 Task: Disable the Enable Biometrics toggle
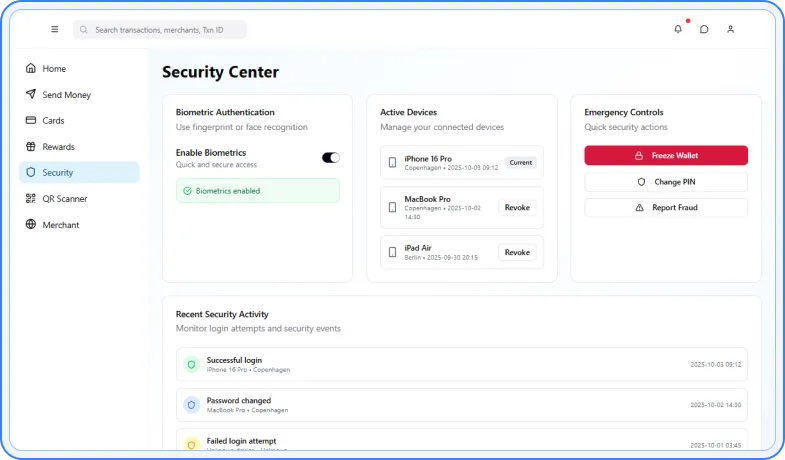coord(331,157)
